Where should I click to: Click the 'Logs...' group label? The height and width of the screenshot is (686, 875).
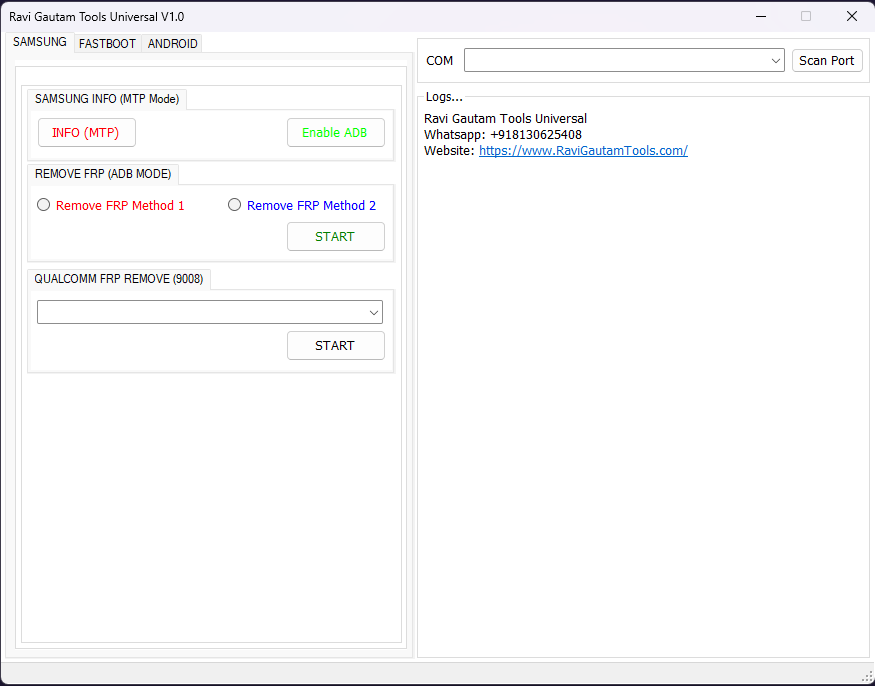click(444, 97)
